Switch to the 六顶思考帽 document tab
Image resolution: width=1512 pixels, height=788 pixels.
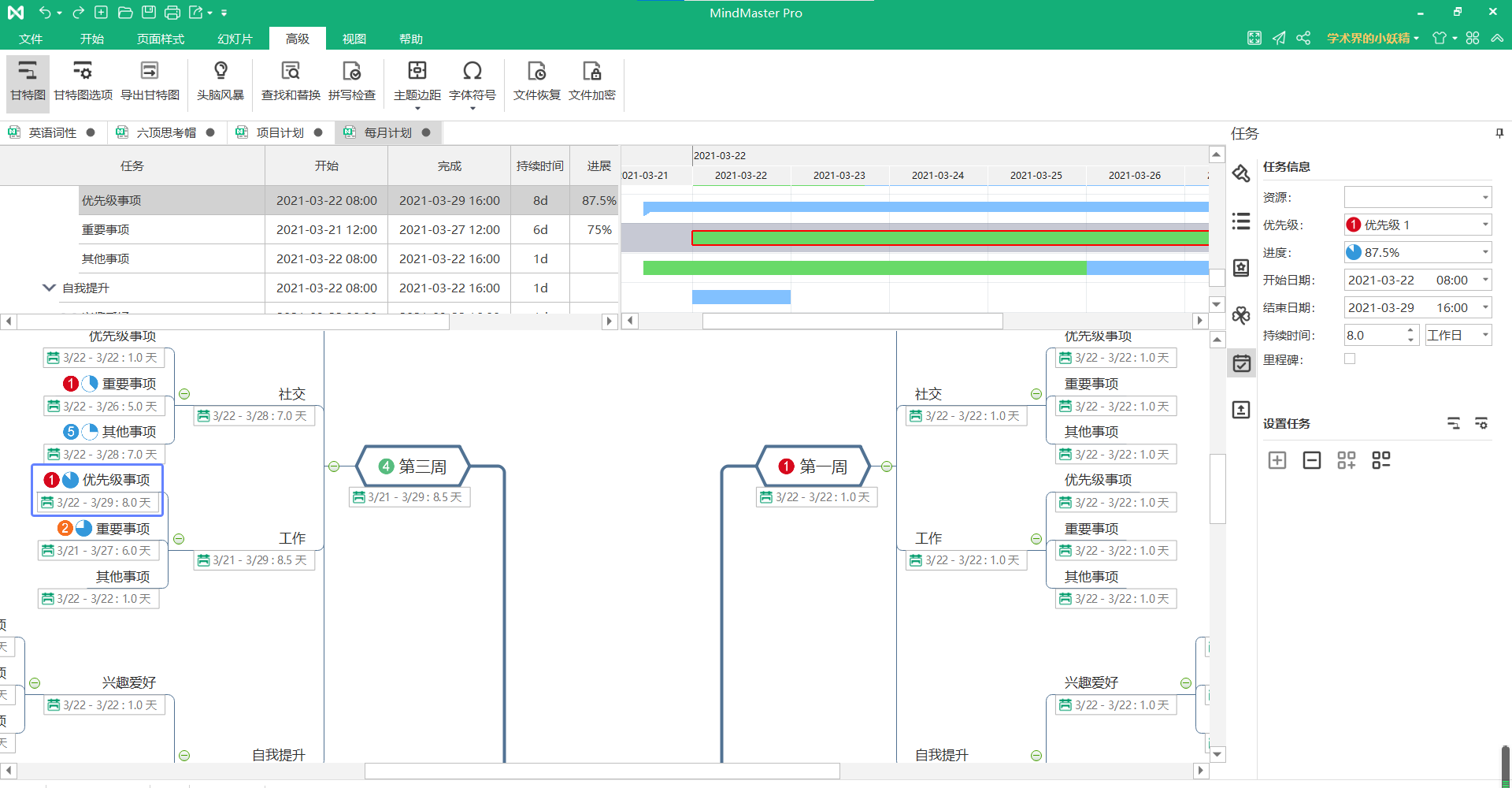click(166, 132)
